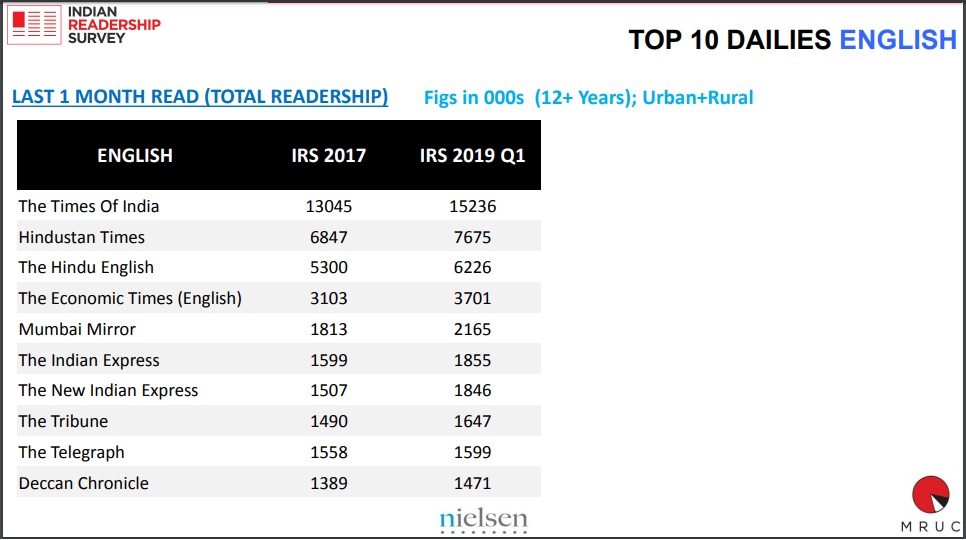Select the value 2165
This screenshot has width=966, height=540.
473,329
